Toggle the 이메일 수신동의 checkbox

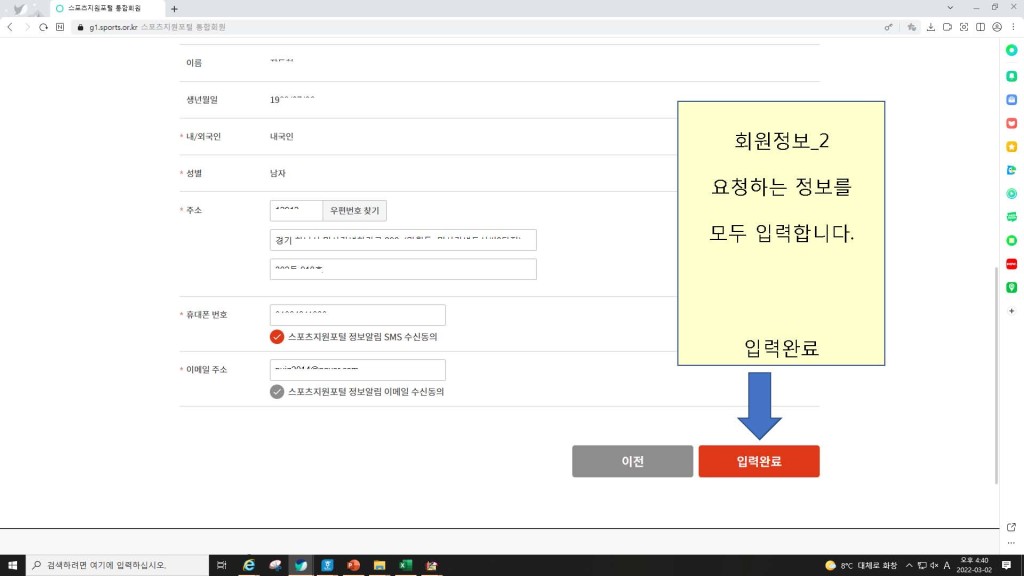point(277,392)
